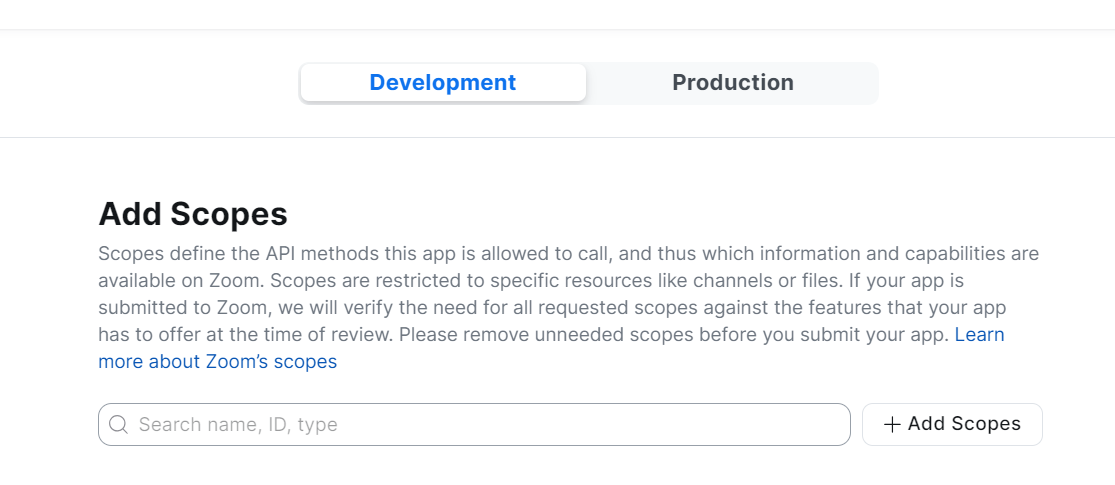1115x485 pixels.
Task: Switch to the Production tab
Action: point(732,83)
